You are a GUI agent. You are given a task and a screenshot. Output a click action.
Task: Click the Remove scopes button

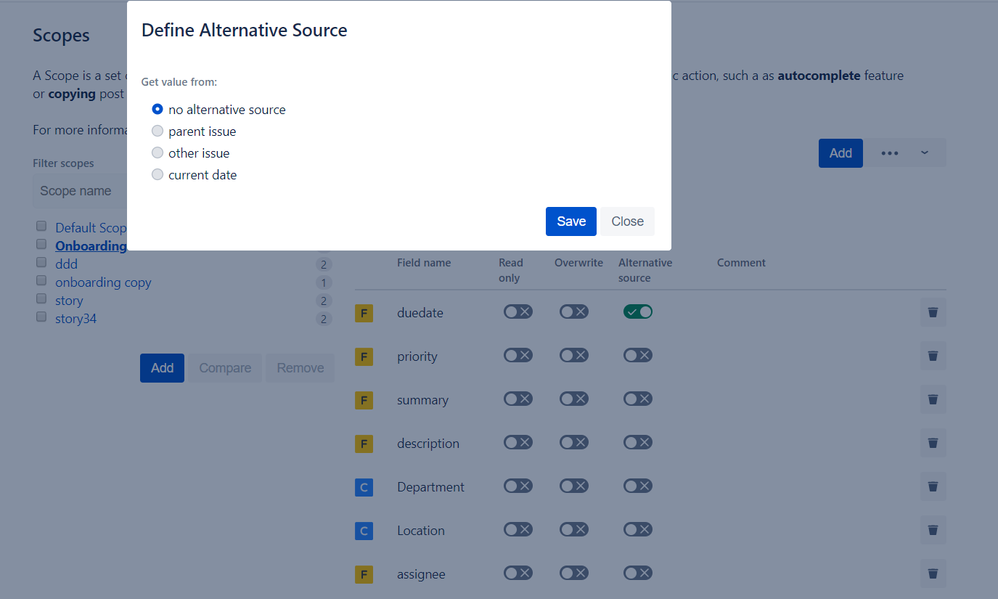pyautogui.click(x=300, y=368)
